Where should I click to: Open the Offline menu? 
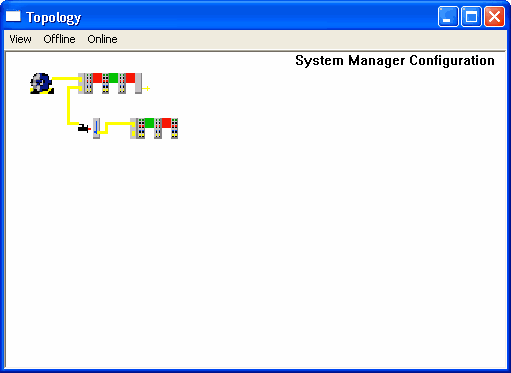click(59, 39)
